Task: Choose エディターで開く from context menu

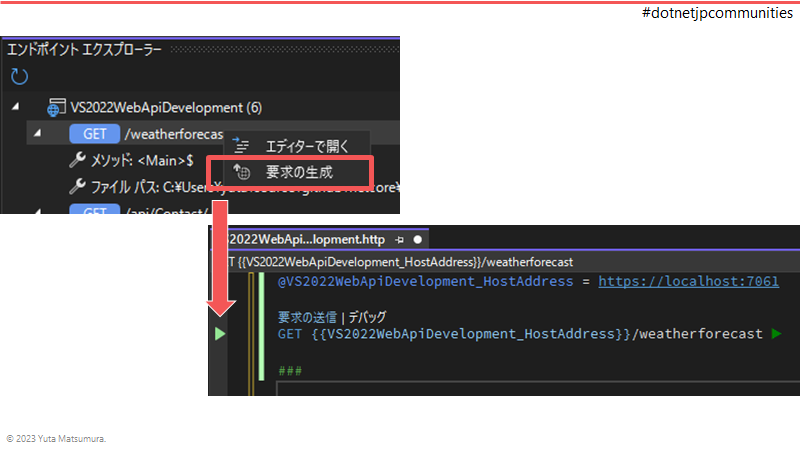Action: pyautogui.click(x=307, y=147)
